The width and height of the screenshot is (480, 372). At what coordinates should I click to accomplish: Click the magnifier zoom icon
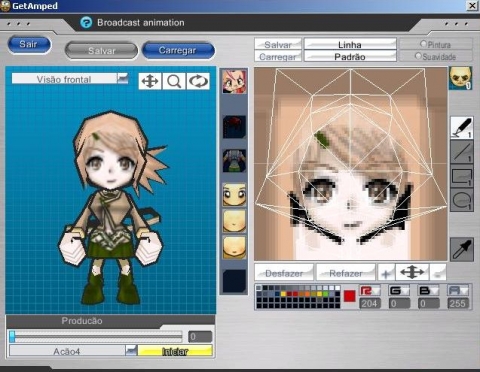(x=174, y=81)
